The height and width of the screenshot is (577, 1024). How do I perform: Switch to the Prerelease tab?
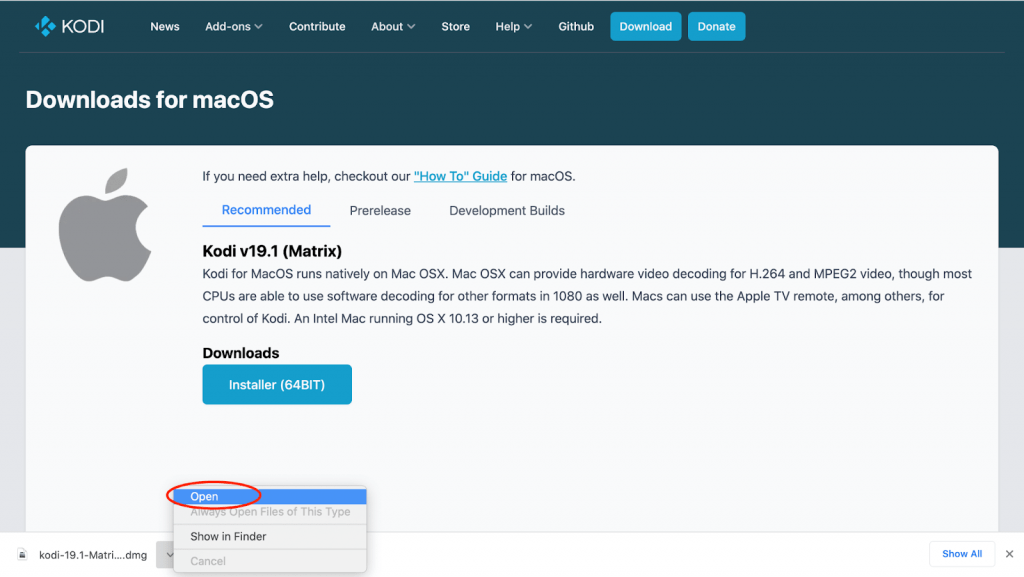point(380,211)
